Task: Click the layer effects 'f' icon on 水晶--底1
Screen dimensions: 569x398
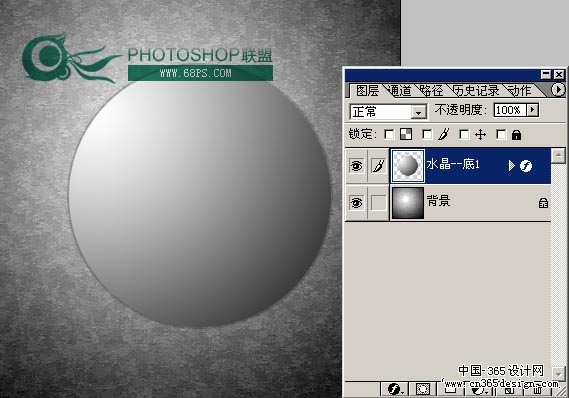Action: (526, 166)
